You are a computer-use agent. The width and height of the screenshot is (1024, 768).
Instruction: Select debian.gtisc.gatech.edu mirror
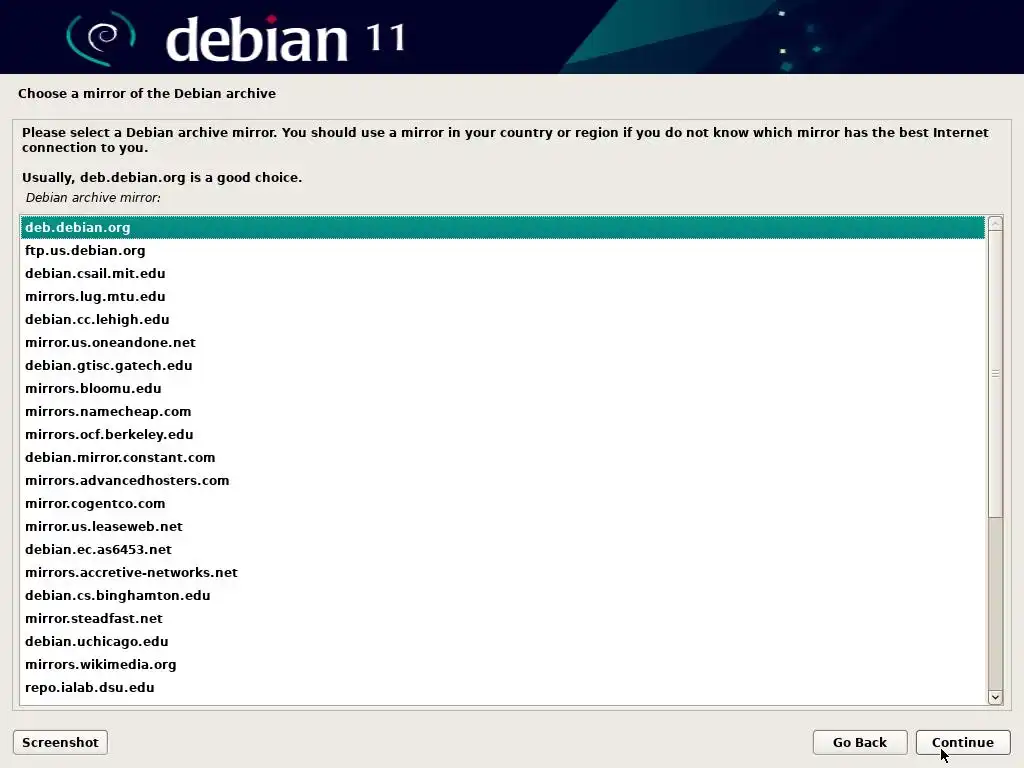(x=502, y=365)
